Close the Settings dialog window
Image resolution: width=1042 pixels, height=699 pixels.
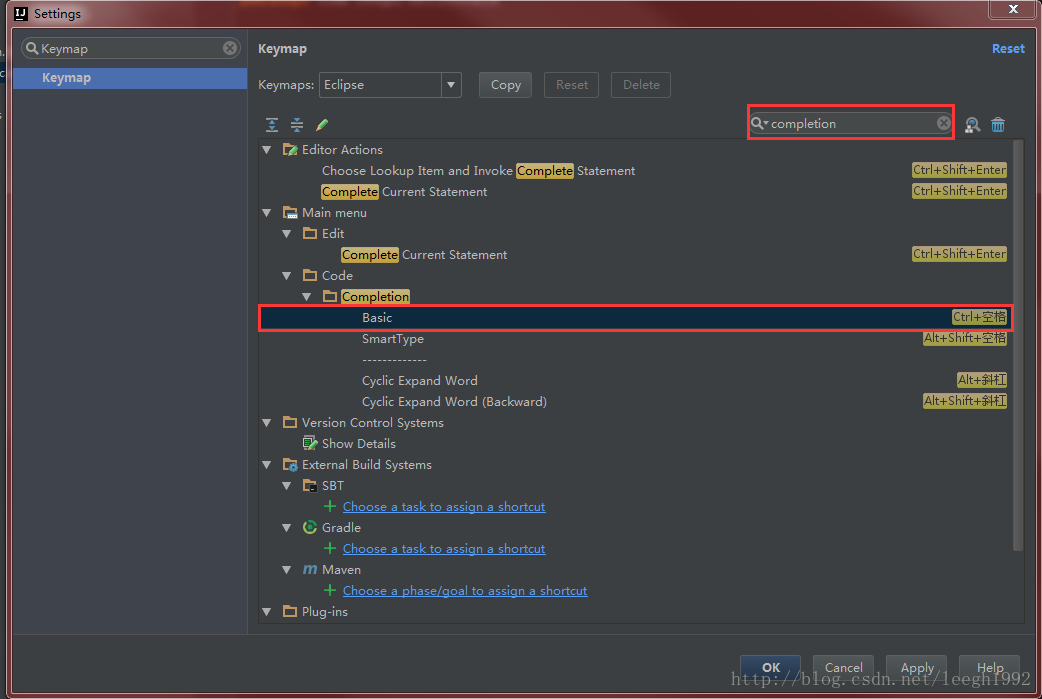1013,9
